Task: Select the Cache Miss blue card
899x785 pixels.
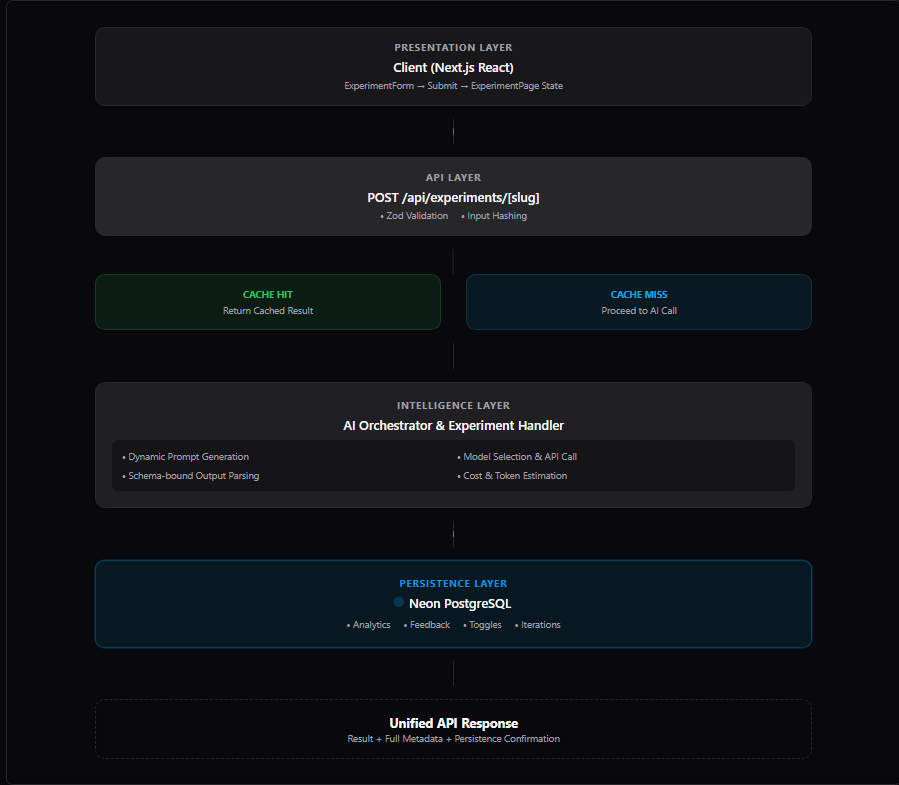Action: coord(638,302)
